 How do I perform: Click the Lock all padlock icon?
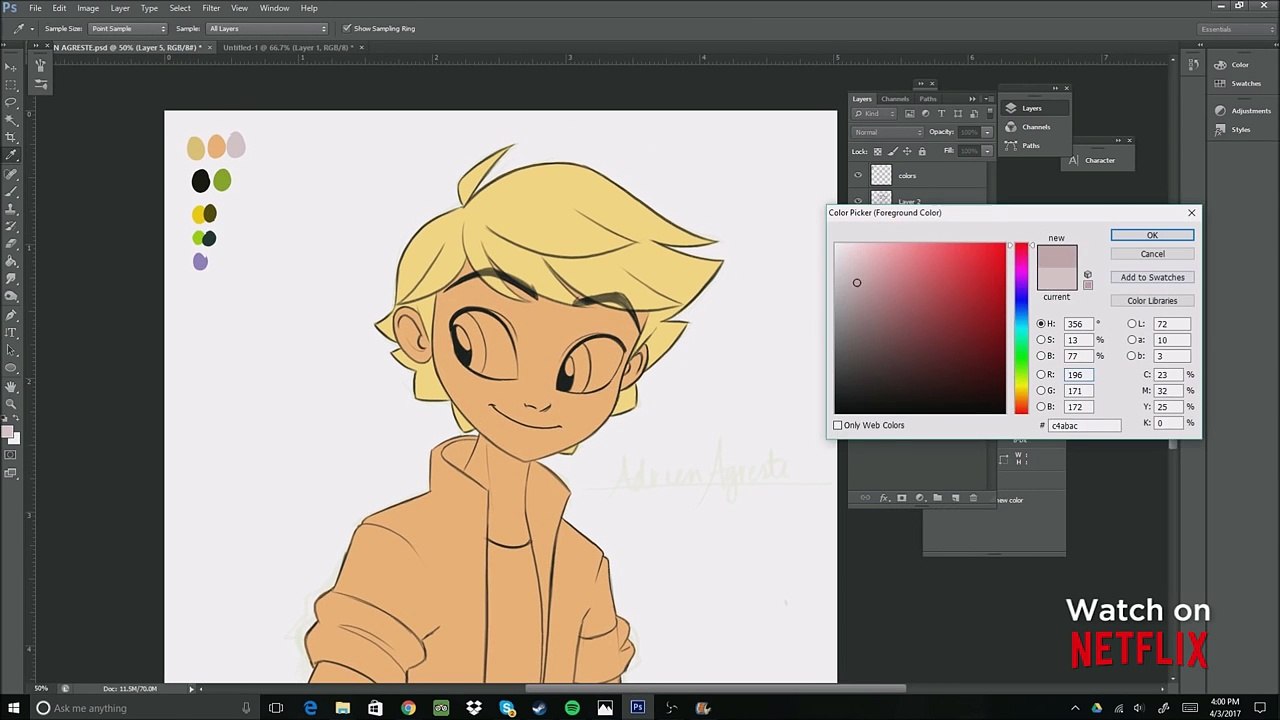click(922, 151)
